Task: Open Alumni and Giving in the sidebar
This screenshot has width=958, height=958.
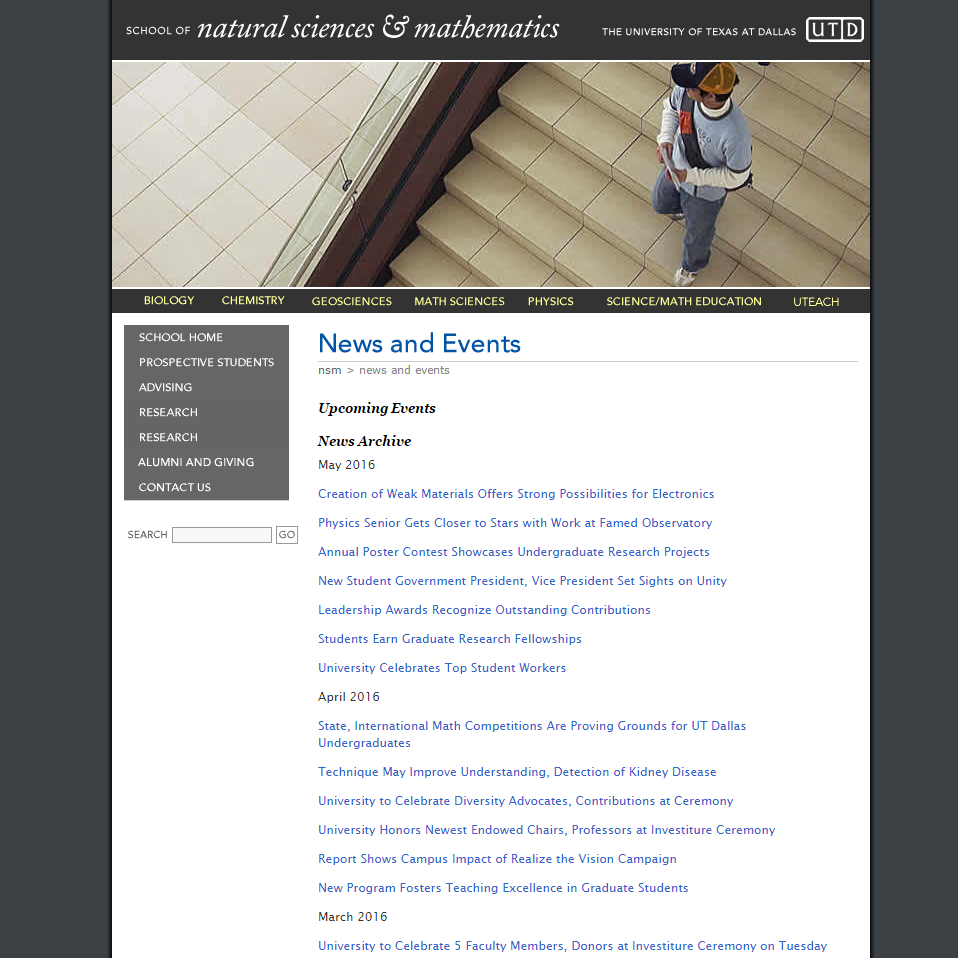Action: [196, 463]
